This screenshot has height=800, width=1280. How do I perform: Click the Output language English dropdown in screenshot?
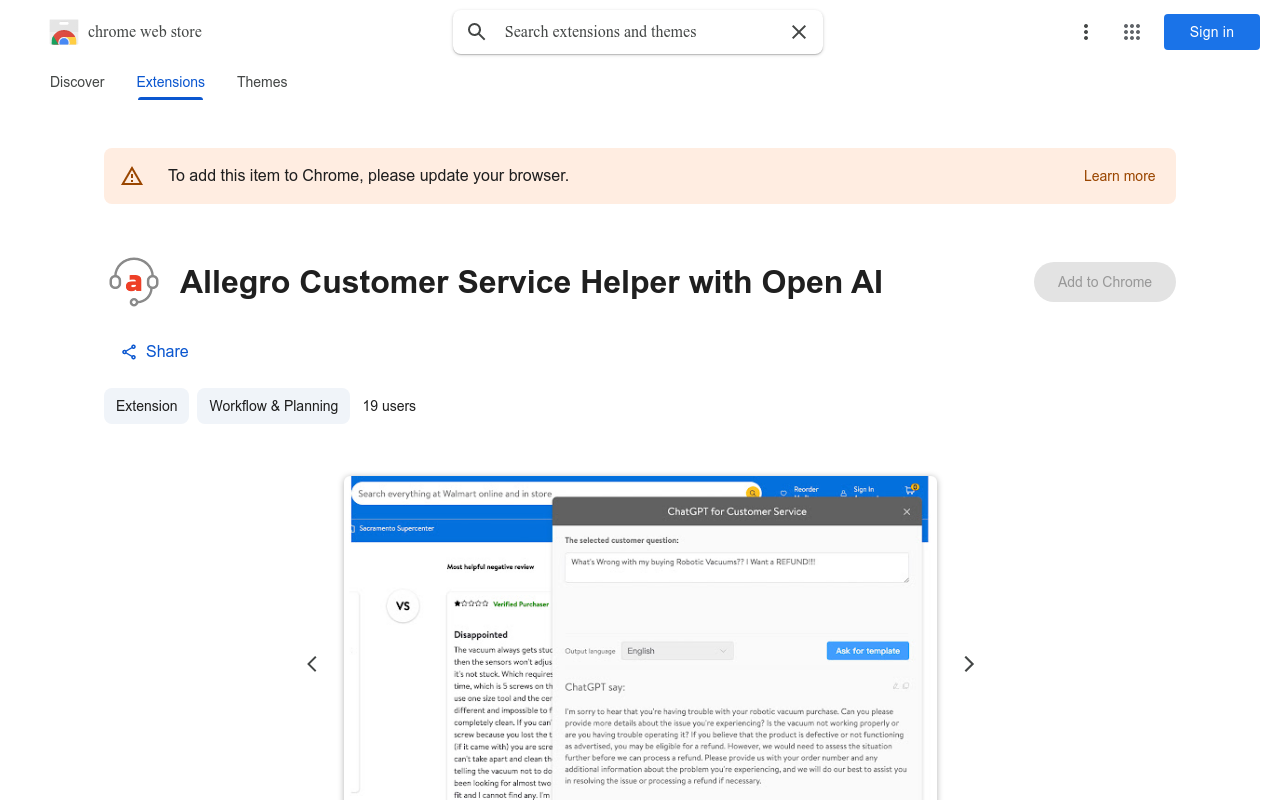677,651
